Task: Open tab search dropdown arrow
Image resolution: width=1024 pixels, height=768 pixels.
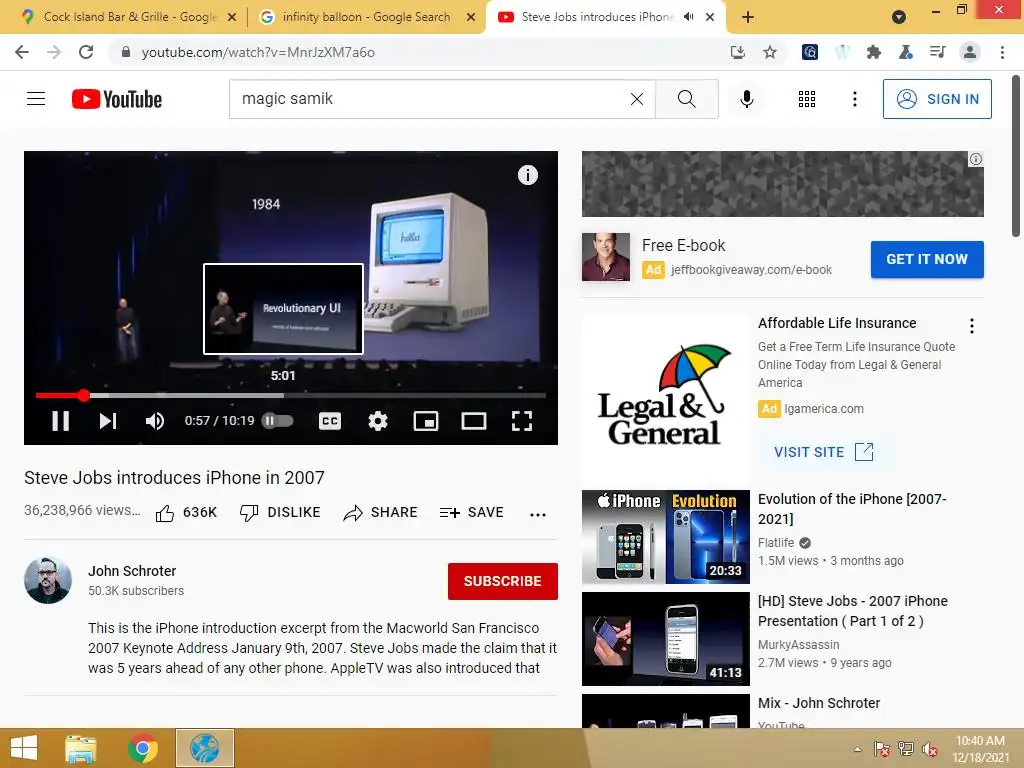Action: pyautogui.click(x=899, y=17)
